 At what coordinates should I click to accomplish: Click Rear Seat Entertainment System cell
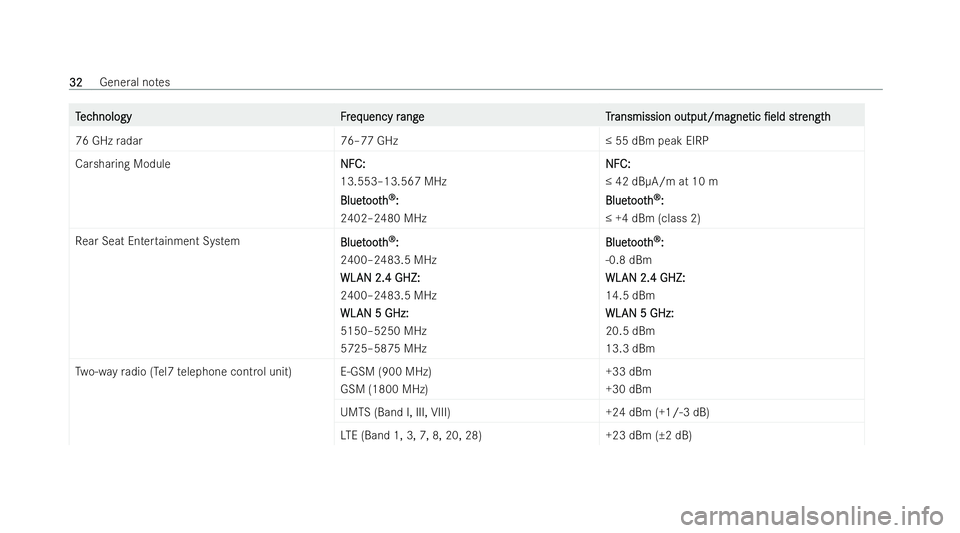click(x=157, y=240)
